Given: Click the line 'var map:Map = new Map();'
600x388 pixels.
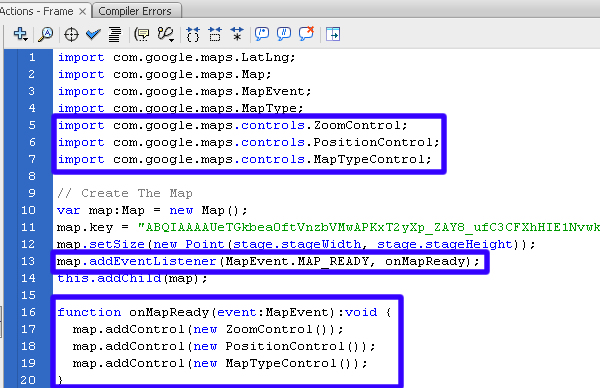Looking at the screenshot, I should pyautogui.click(x=152, y=210).
